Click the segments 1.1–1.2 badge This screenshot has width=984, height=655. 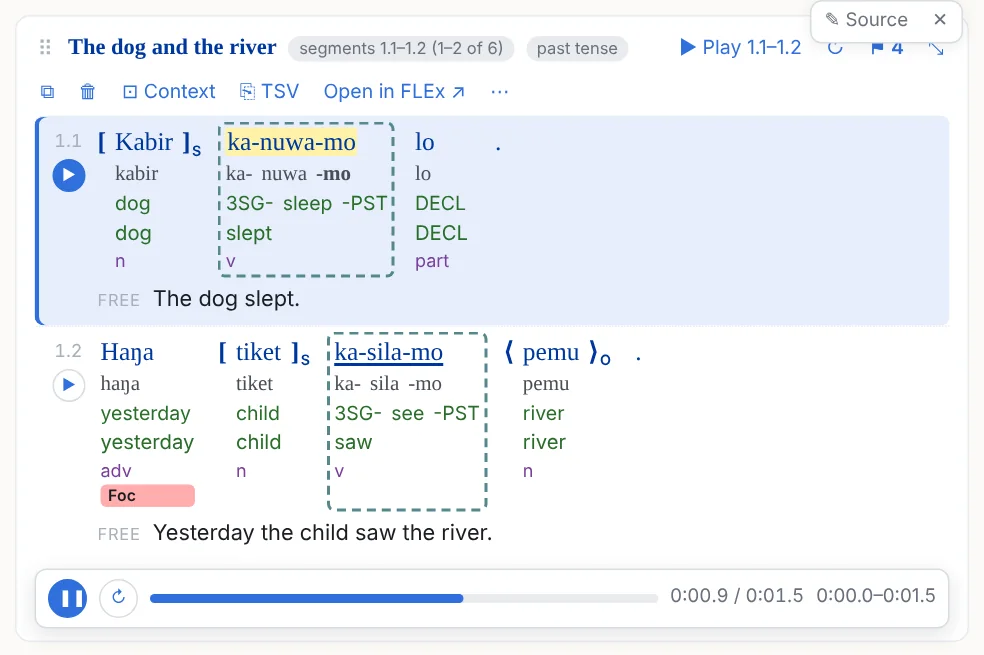[401, 48]
